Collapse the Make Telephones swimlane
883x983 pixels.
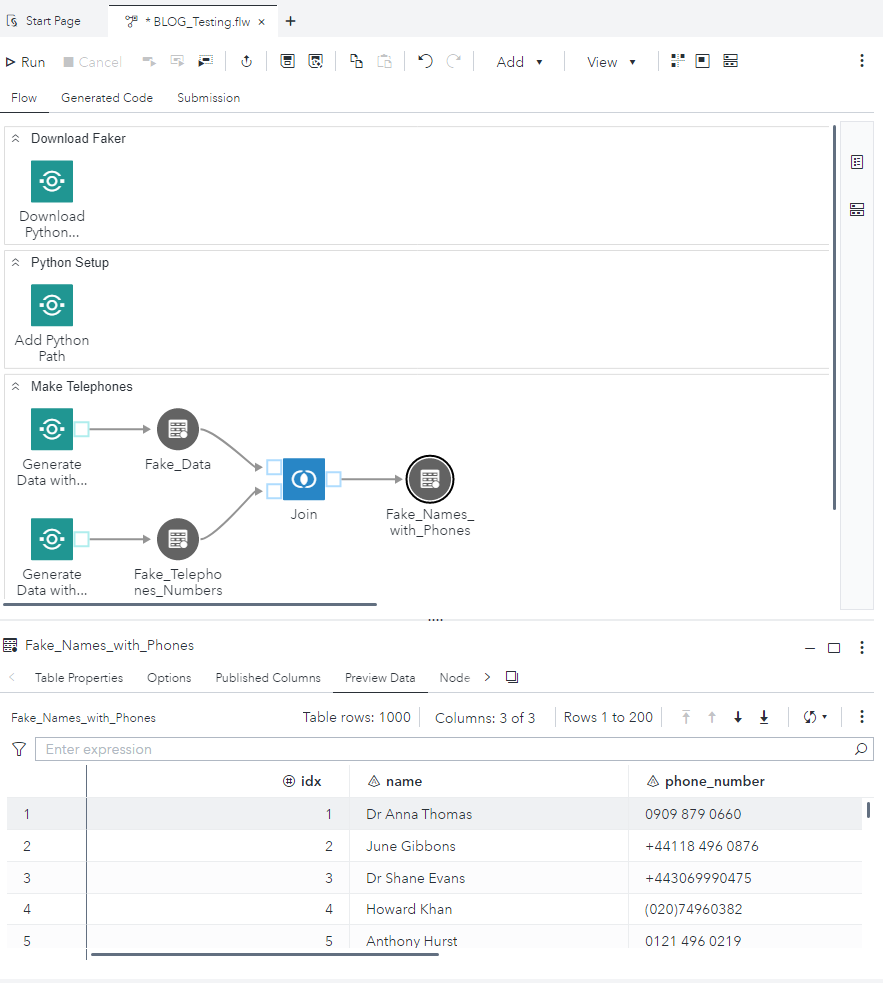[x=16, y=387]
